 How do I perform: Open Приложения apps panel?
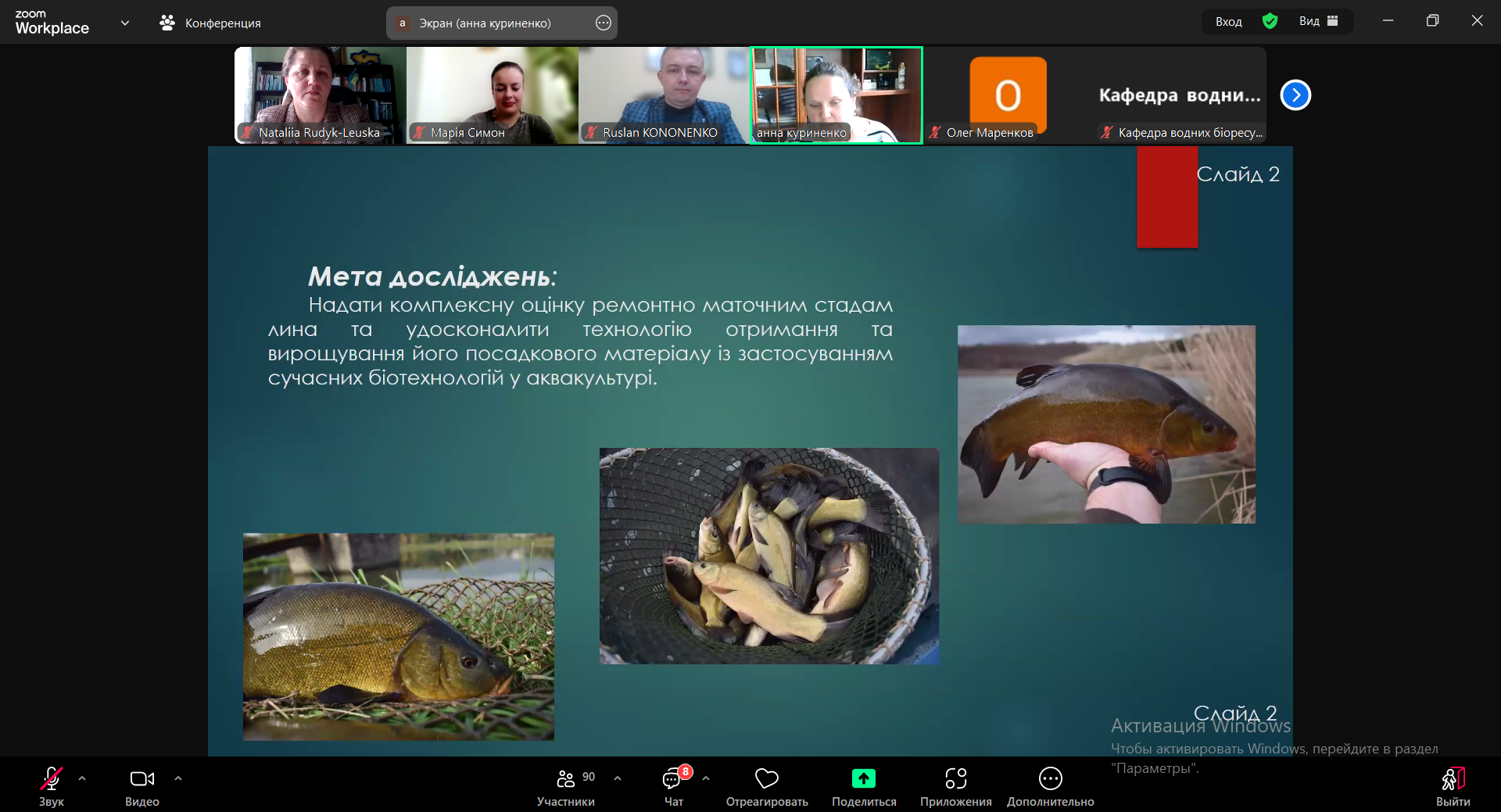[956, 785]
